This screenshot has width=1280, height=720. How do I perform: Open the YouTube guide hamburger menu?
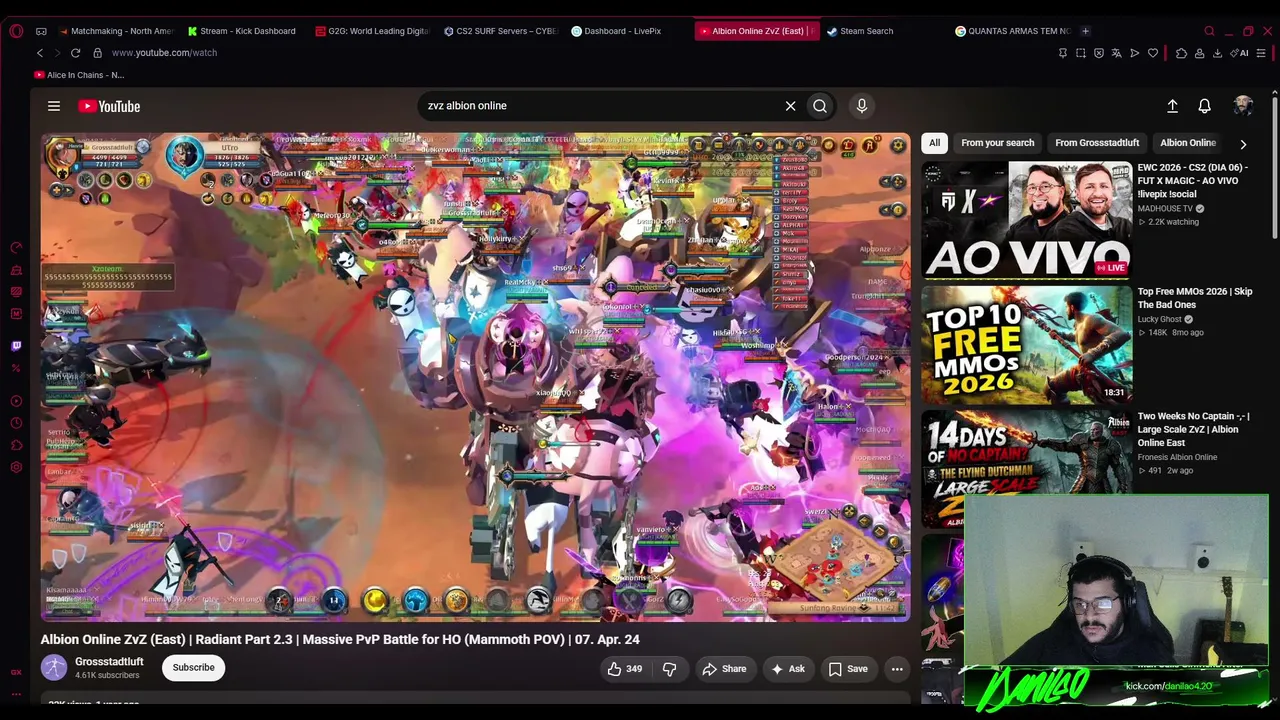[54, 106]
